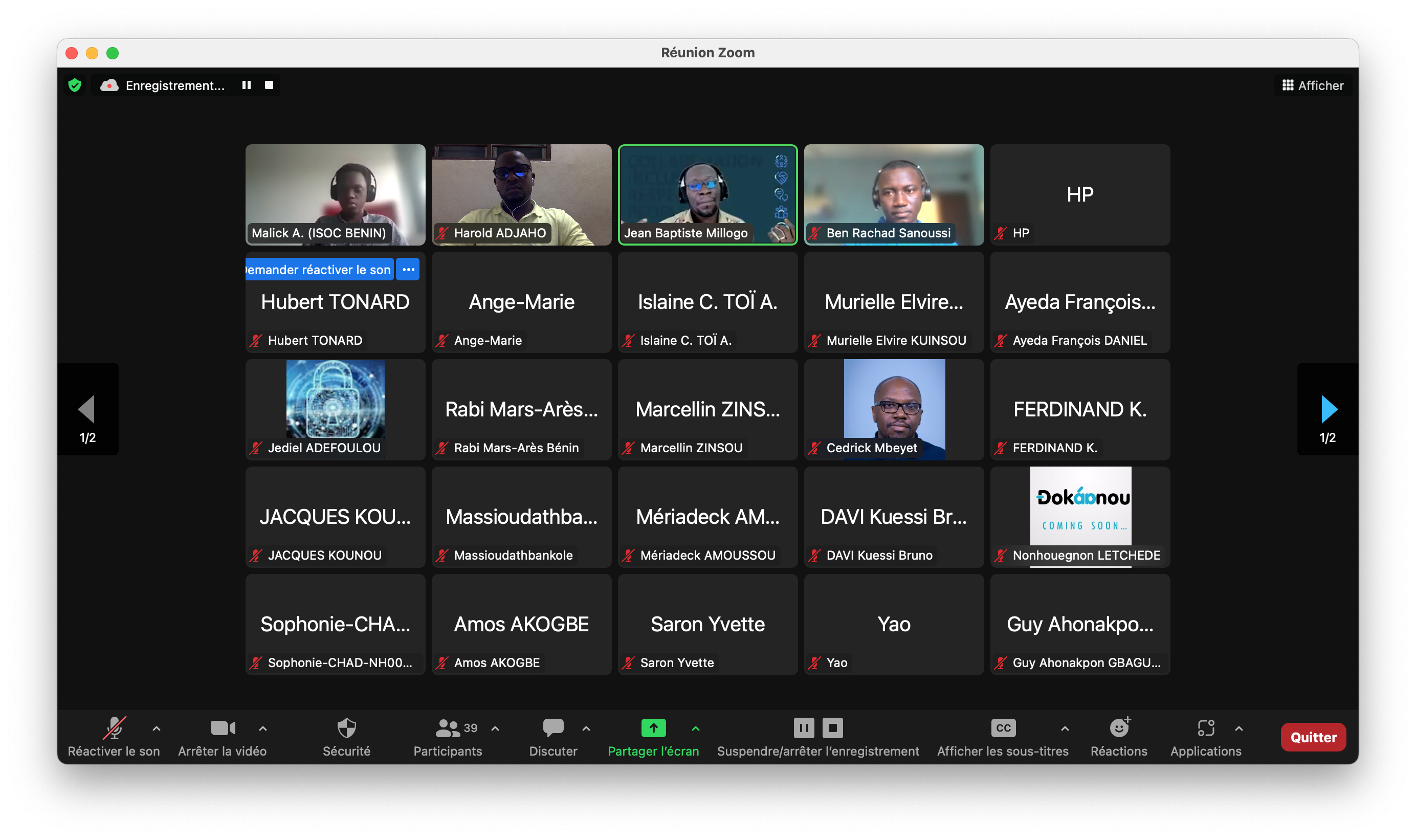This screenshot has width=1416, height=840.
Task: Click the cloud recording icon
Action: point(109,85)
